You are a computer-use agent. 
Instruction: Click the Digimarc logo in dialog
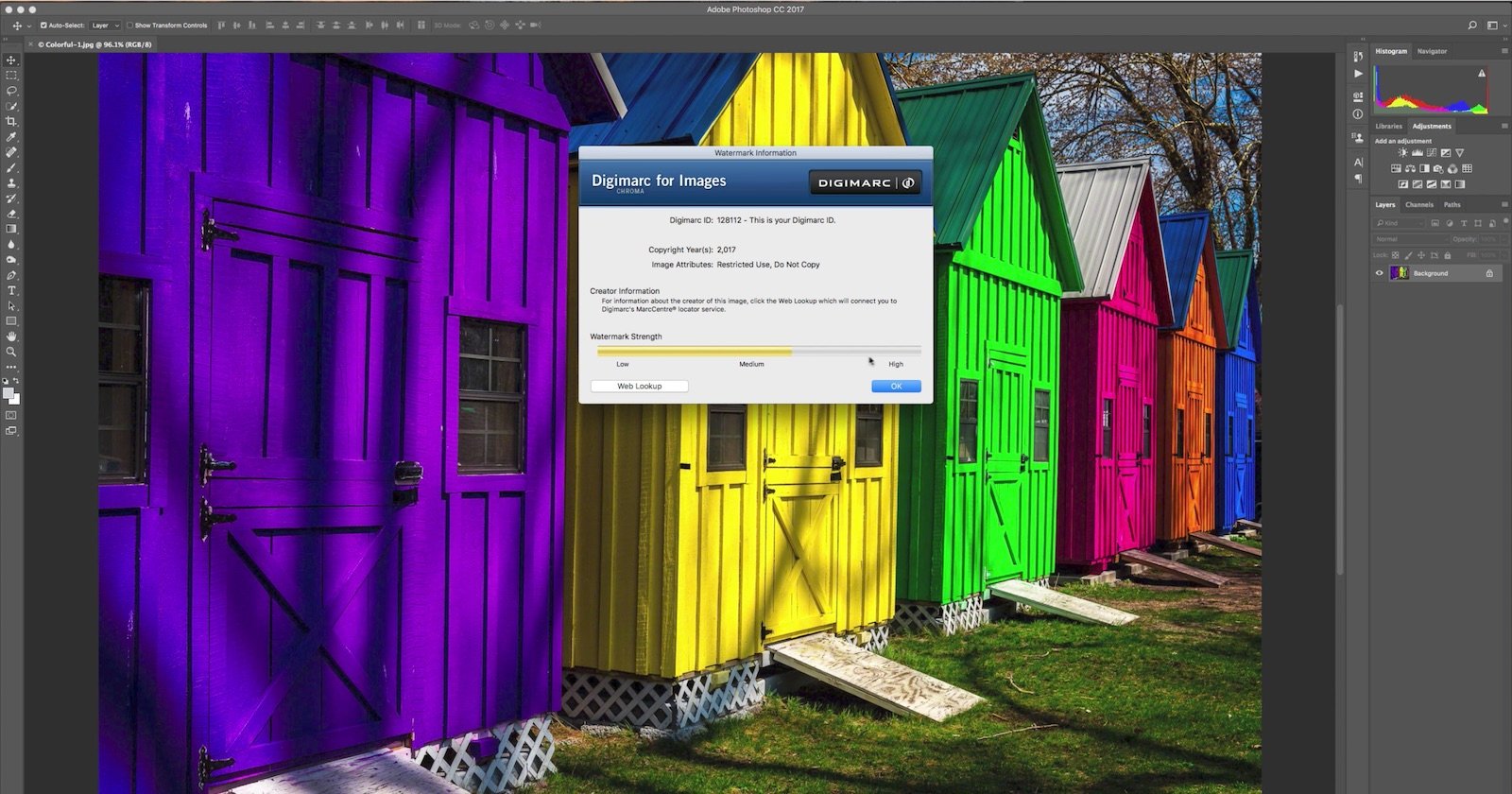point(865,182)
